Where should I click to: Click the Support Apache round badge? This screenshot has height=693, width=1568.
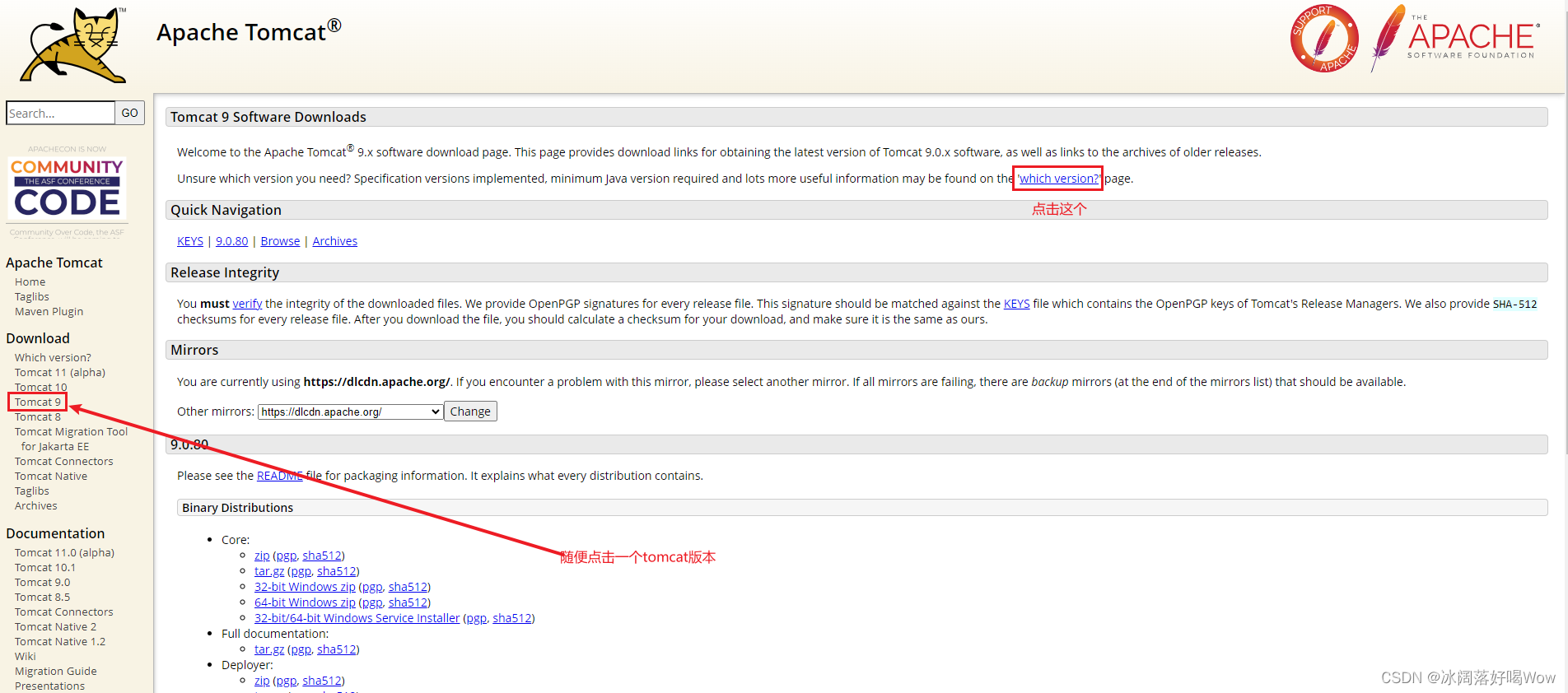1324,39
